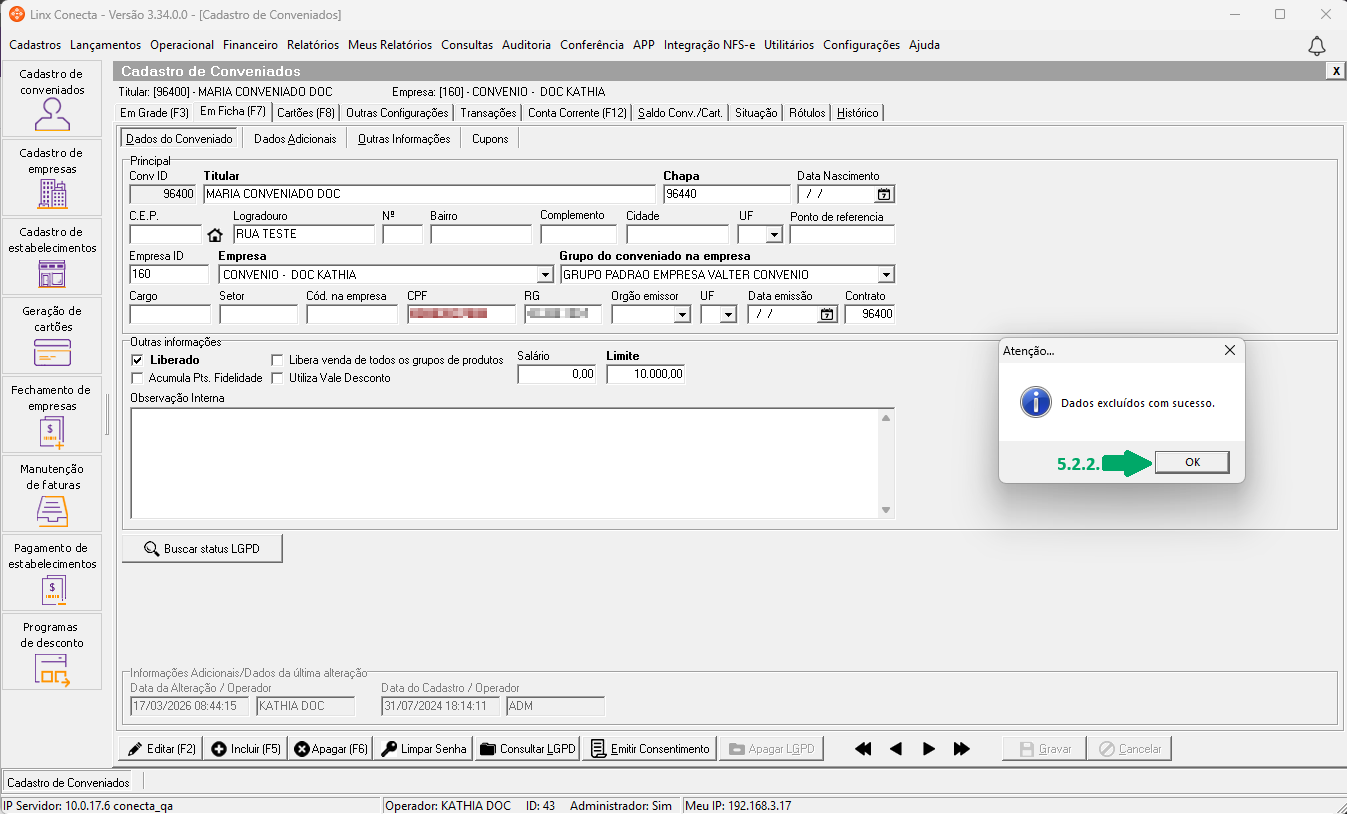Viewport: 1347px width, 814px height.
Task: Uncheck the Liberado checkbox
Action: [138, 360]
